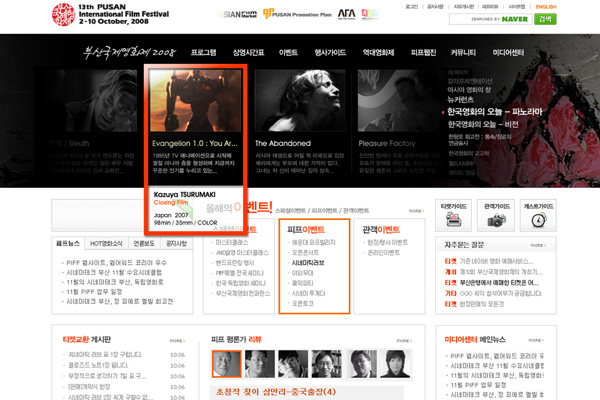
Task: Click more link in 자주묻는 질문 box
Action: (x=538, y=245)
